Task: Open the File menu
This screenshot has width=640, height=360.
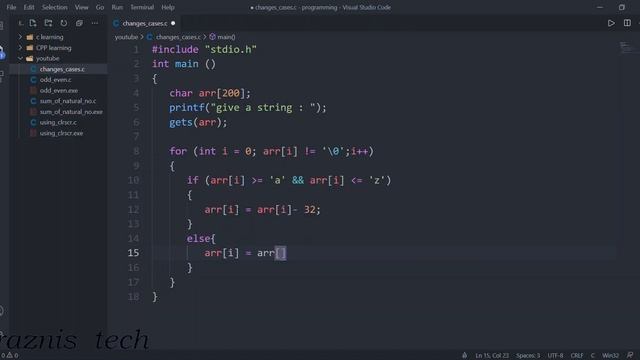Action: pos(11,7)
